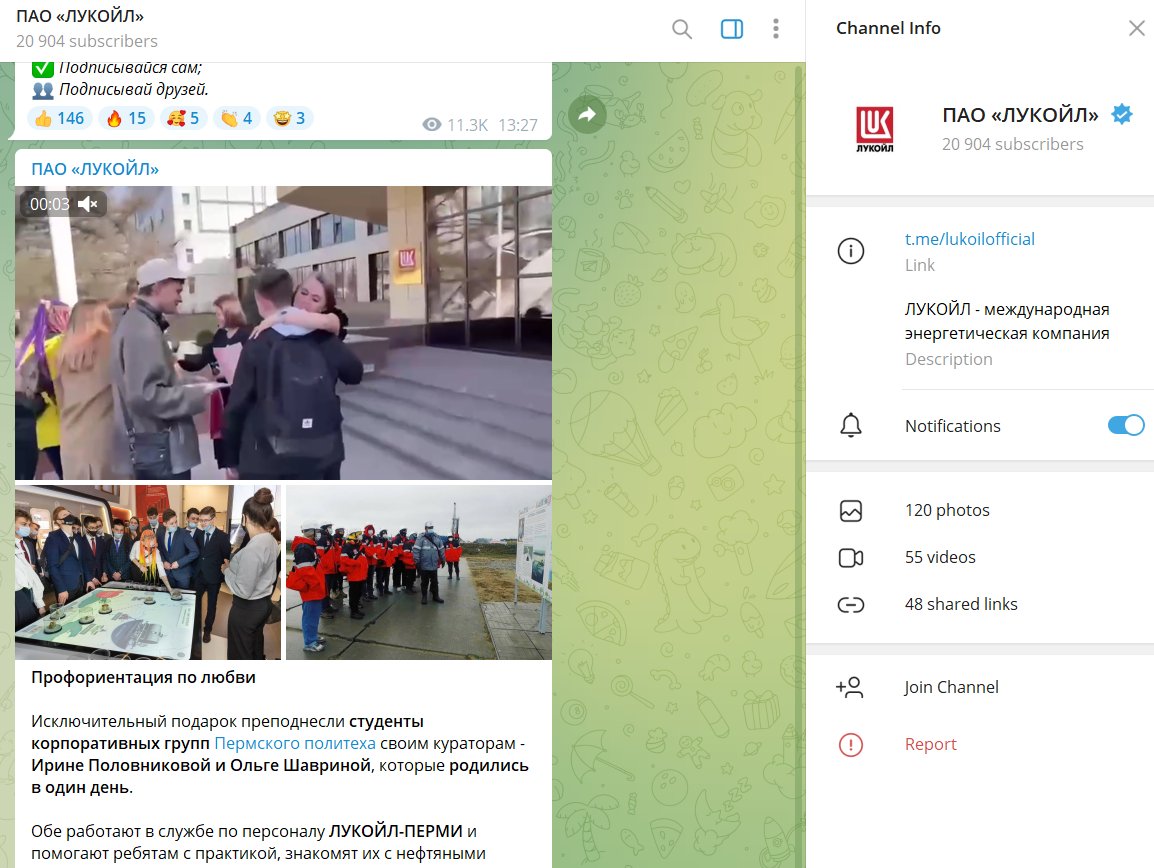Open the ЛУКОЙЛ channel avatar
This screenshot has width=1154, height=868.
click(876, 128)
